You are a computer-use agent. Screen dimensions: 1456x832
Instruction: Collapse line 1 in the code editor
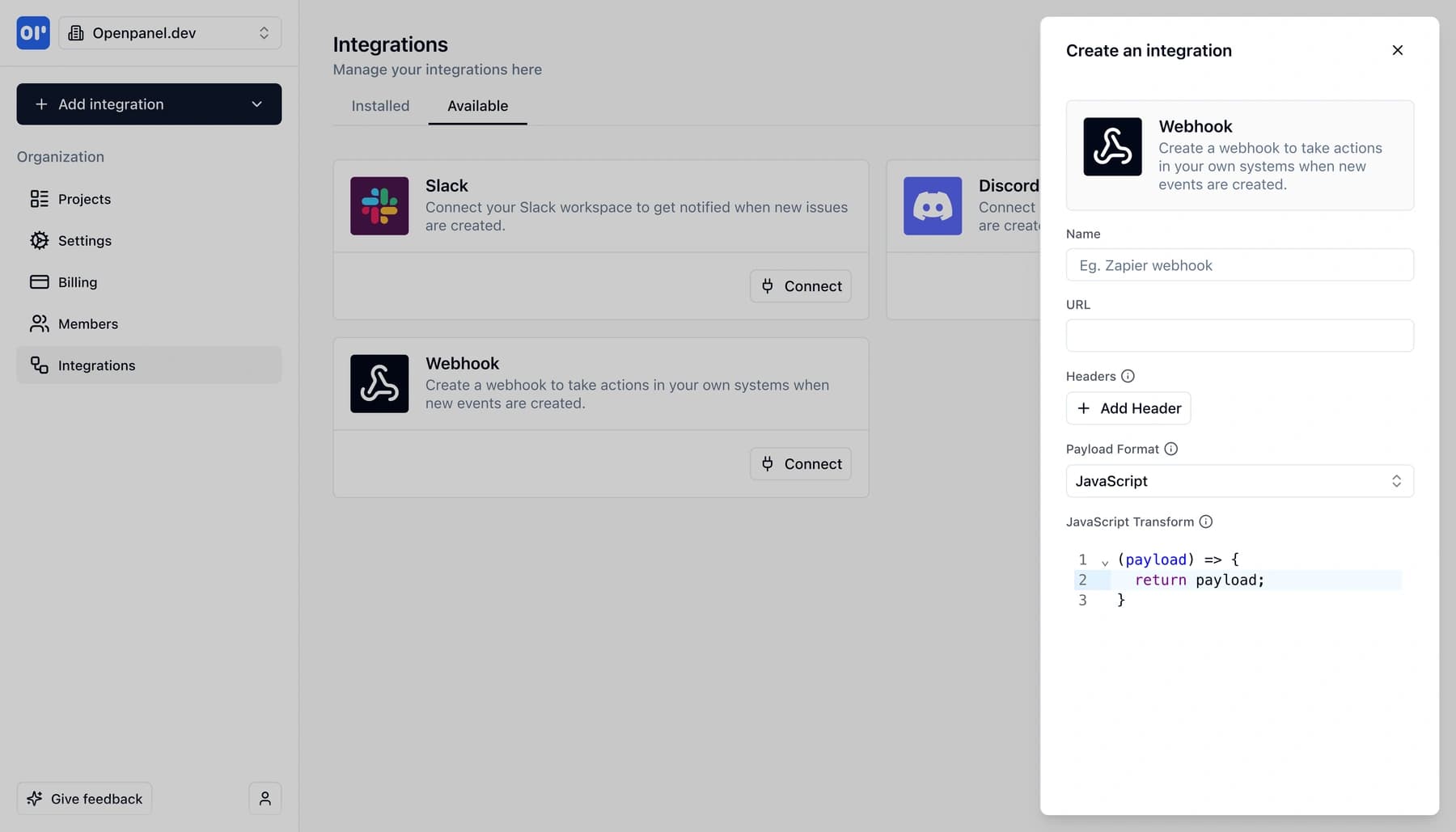[x=1104, y=560]
